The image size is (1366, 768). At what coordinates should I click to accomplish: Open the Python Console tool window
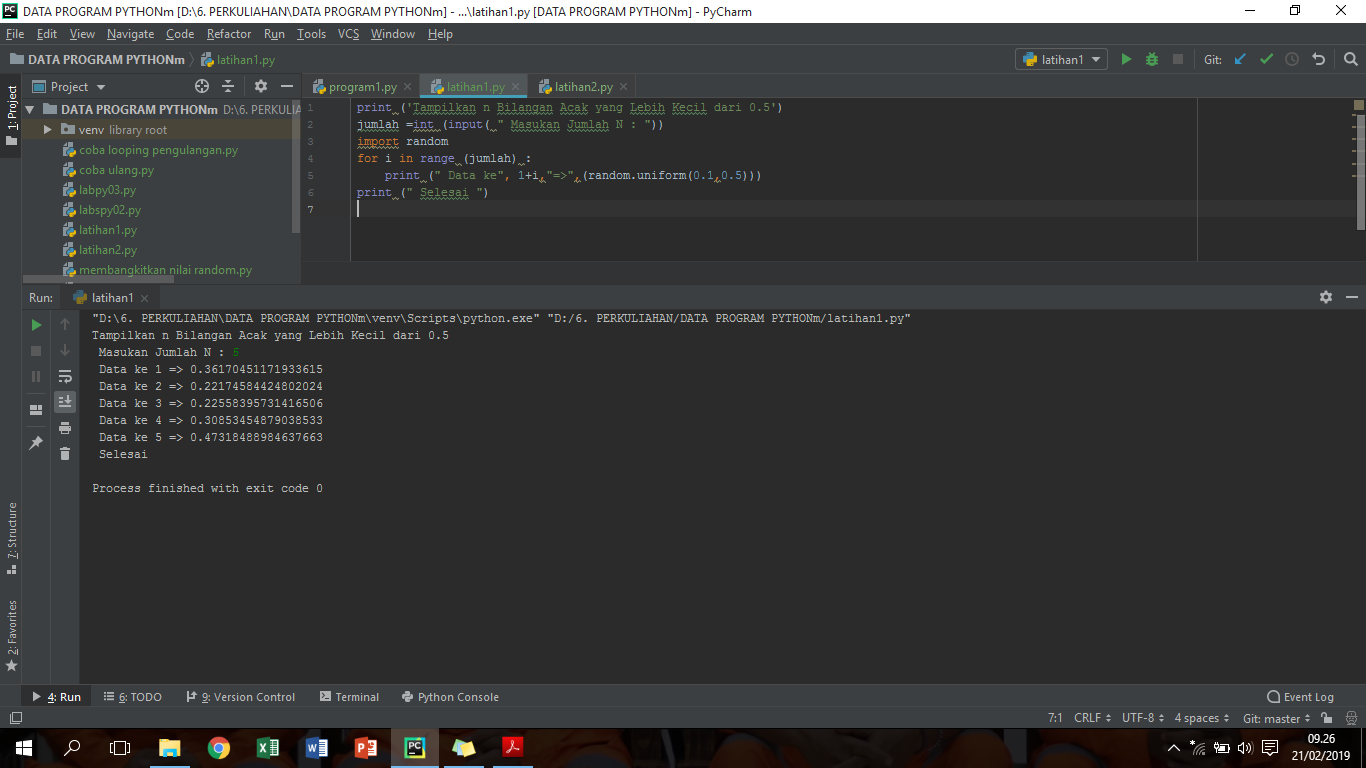450,697
